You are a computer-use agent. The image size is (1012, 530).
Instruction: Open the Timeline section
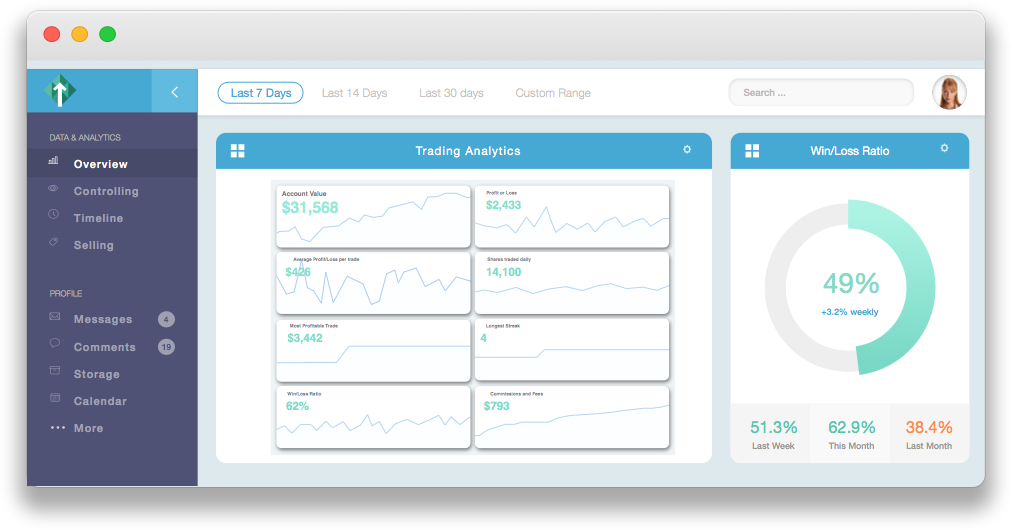point(98,218)
